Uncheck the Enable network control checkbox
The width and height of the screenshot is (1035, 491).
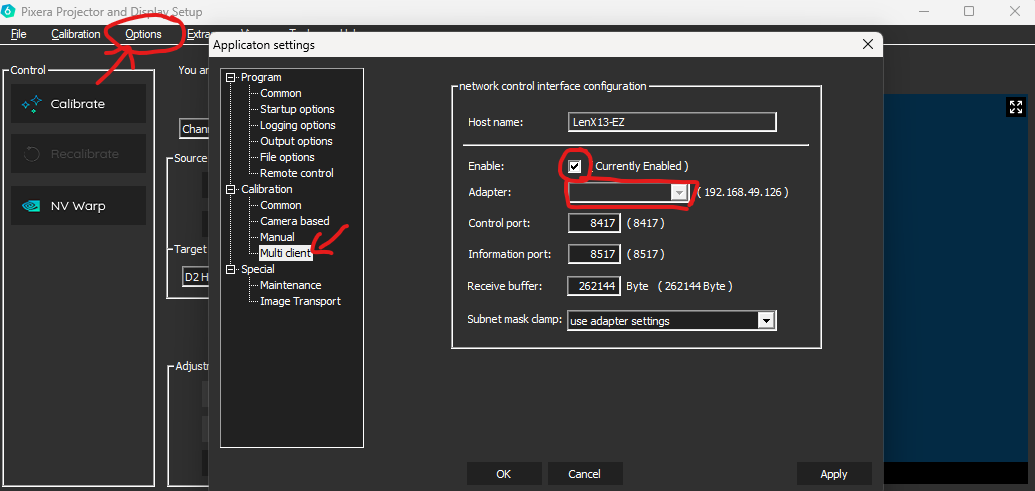click(x=575, y=166)
